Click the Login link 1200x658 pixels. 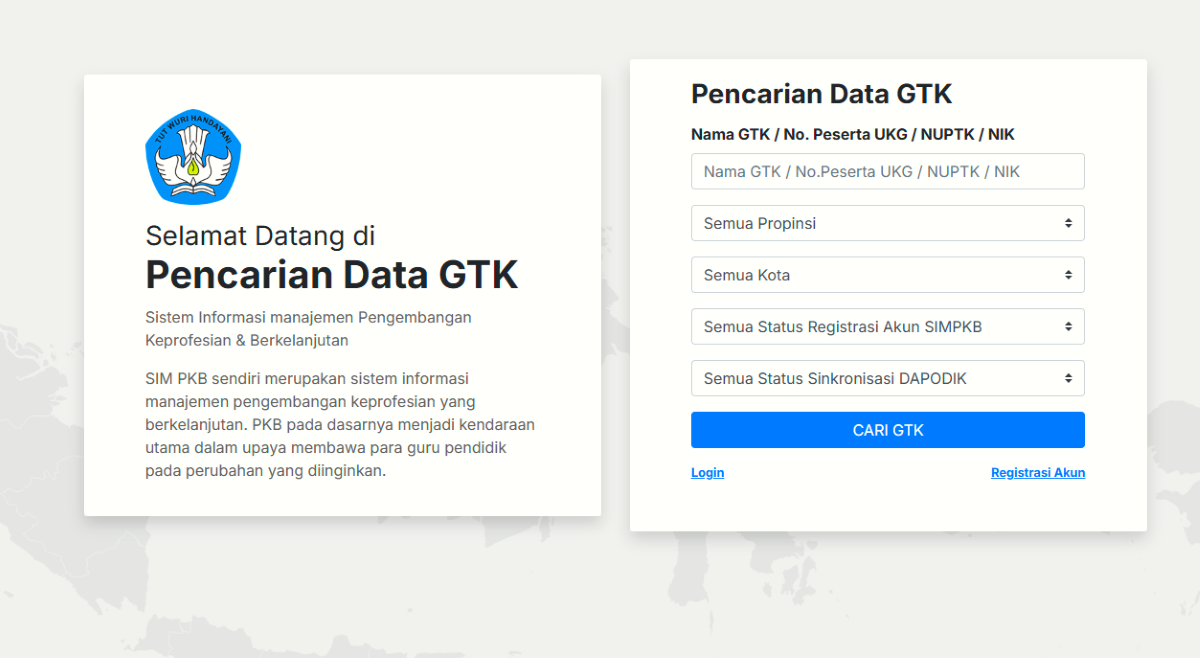(707, 472)
